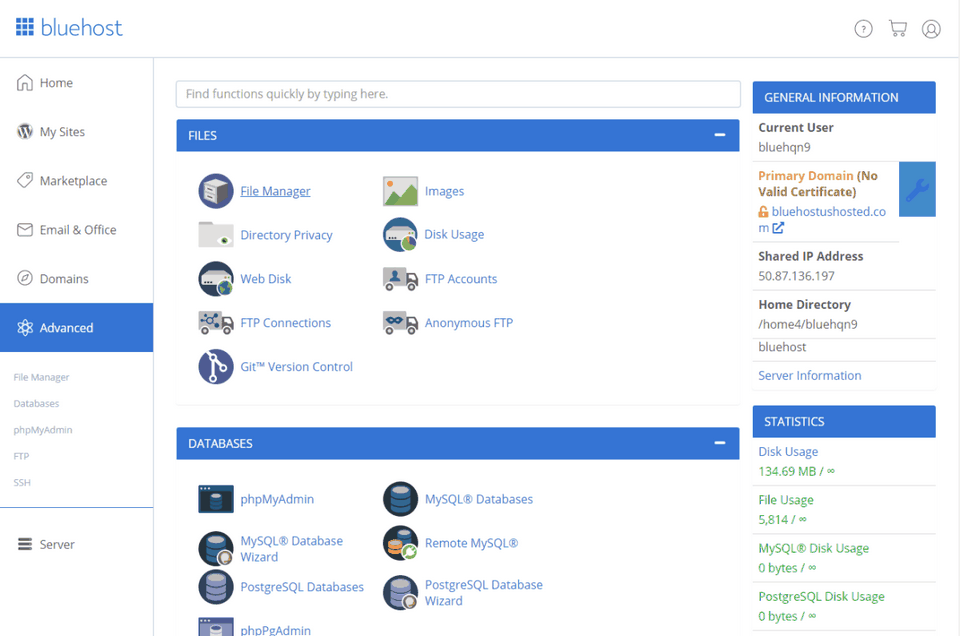Click the home directory path /home4/bluehqn9
Viewport: 960px width, 636px height.
point(808,324)
